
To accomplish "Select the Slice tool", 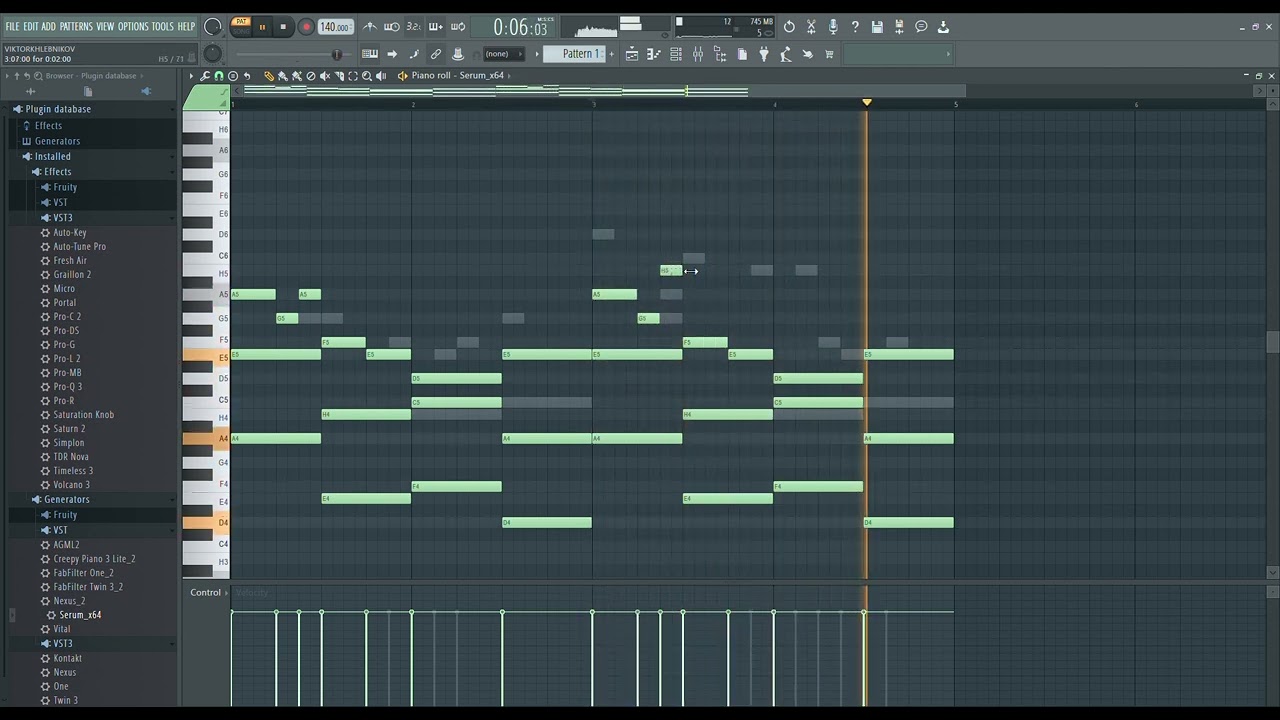I will point(339,76).
